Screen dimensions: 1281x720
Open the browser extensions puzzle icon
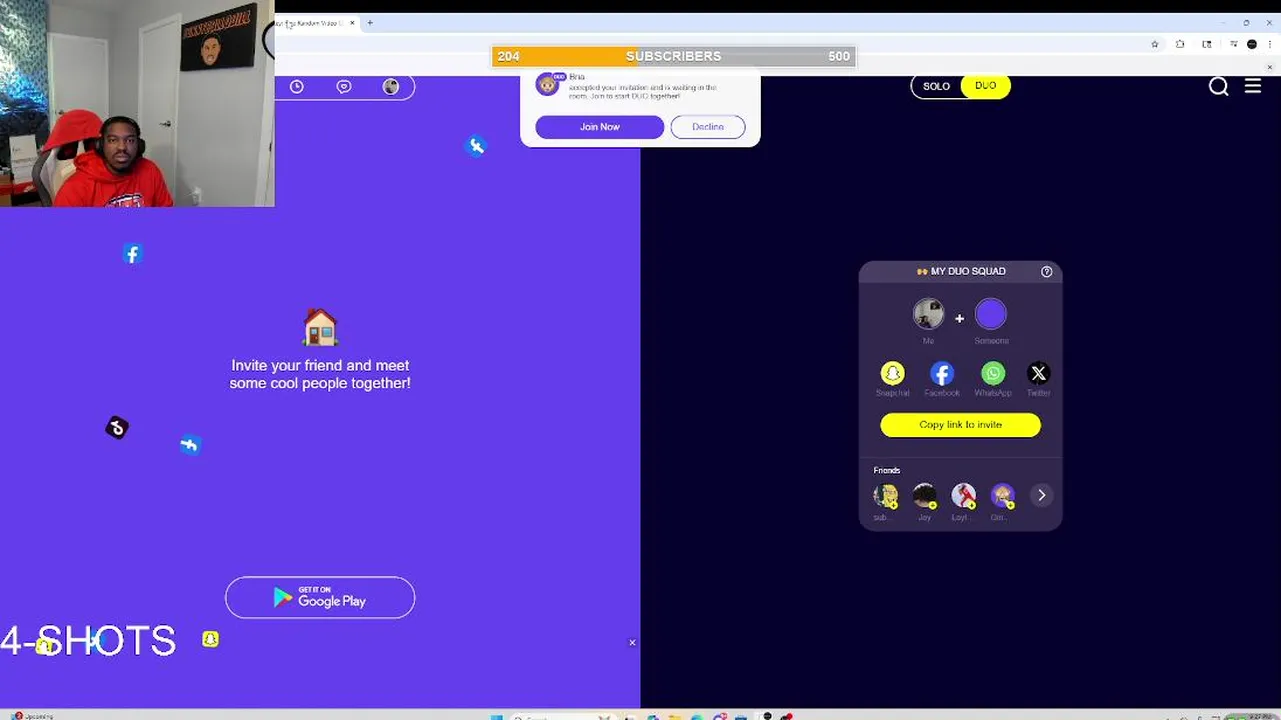[x=1180, y=44]
